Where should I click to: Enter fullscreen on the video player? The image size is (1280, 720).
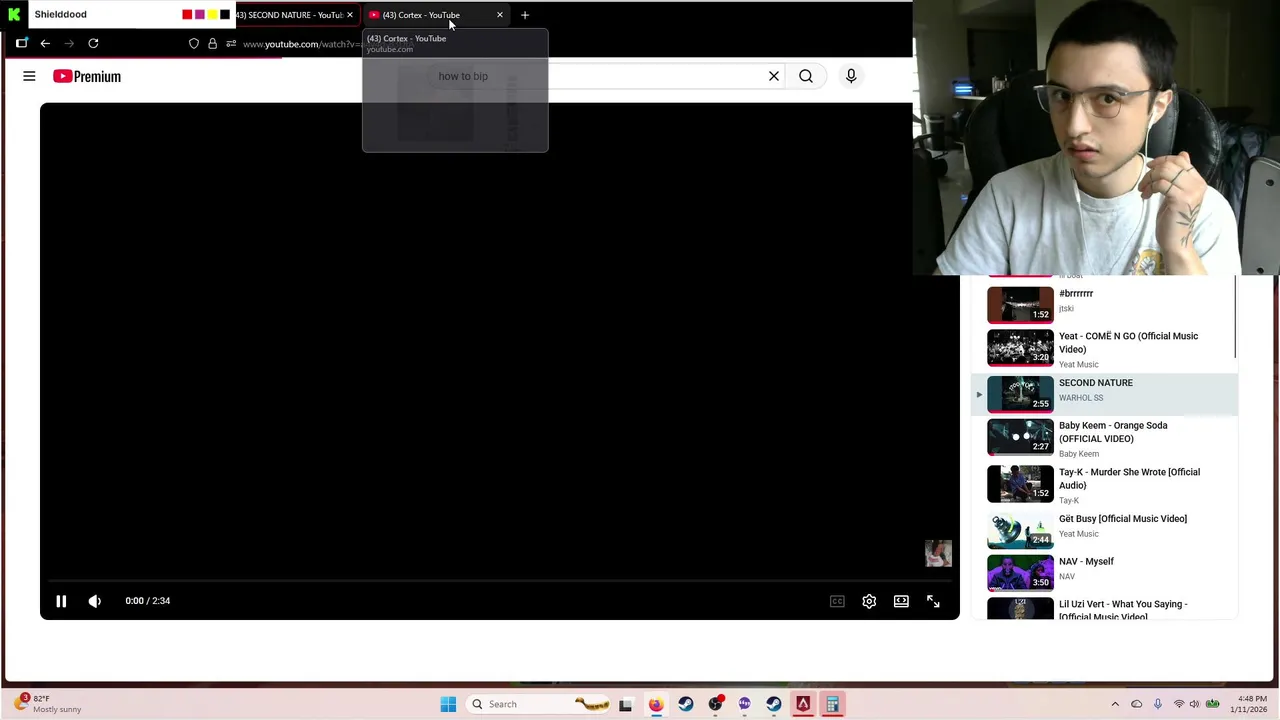933,601
